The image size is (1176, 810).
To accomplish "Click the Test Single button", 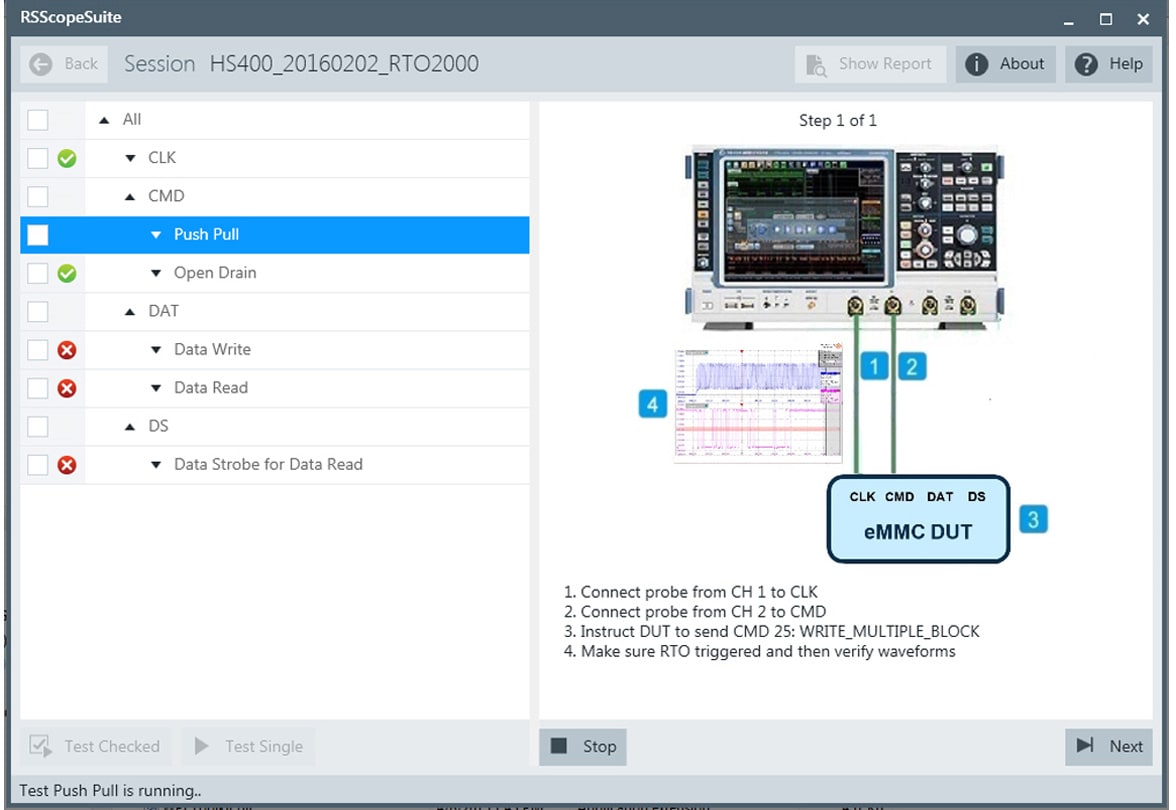I will point(250,746).
